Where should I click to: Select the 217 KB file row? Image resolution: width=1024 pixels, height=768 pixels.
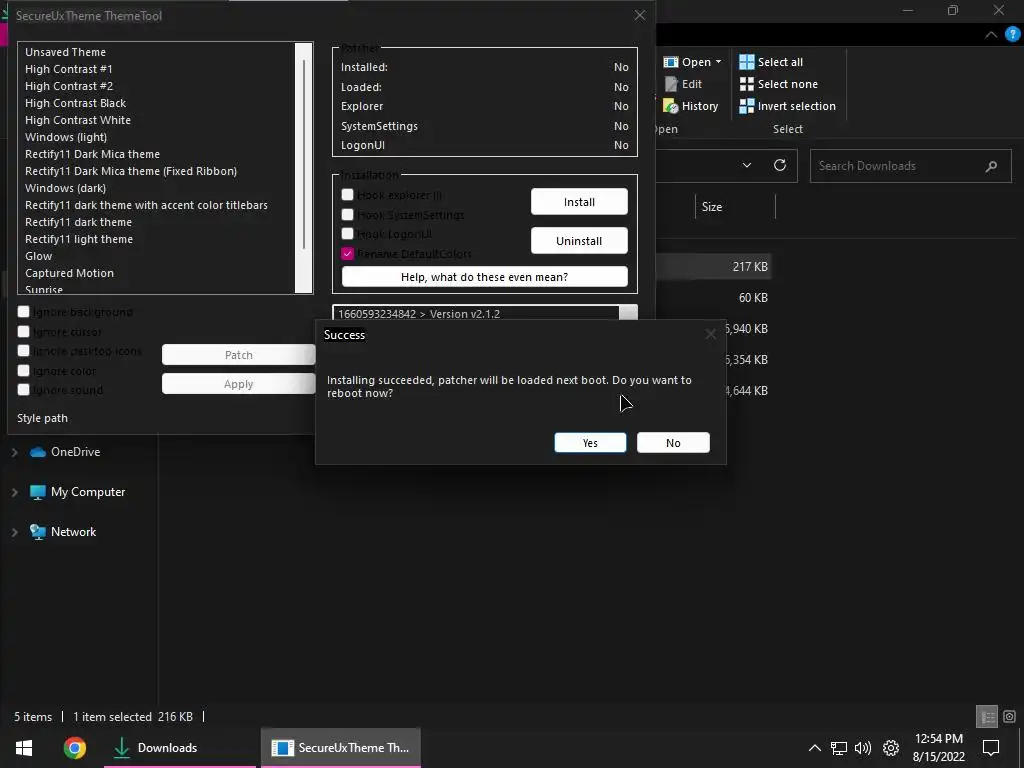pyautogui.click(x=713, y=266)
